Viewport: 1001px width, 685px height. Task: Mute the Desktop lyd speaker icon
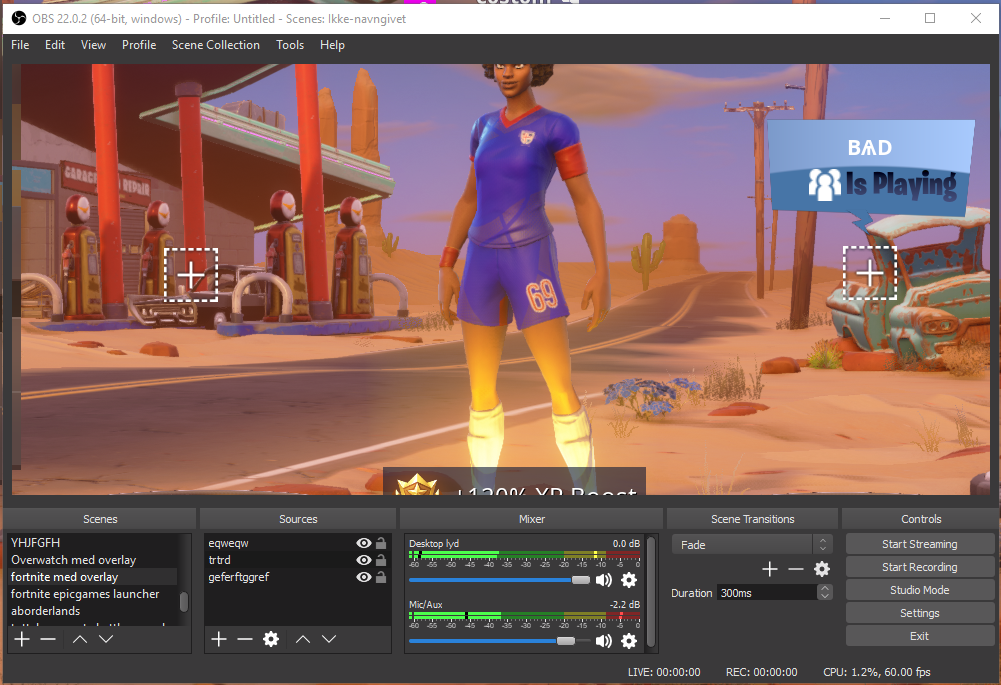(x=604, y=580)
